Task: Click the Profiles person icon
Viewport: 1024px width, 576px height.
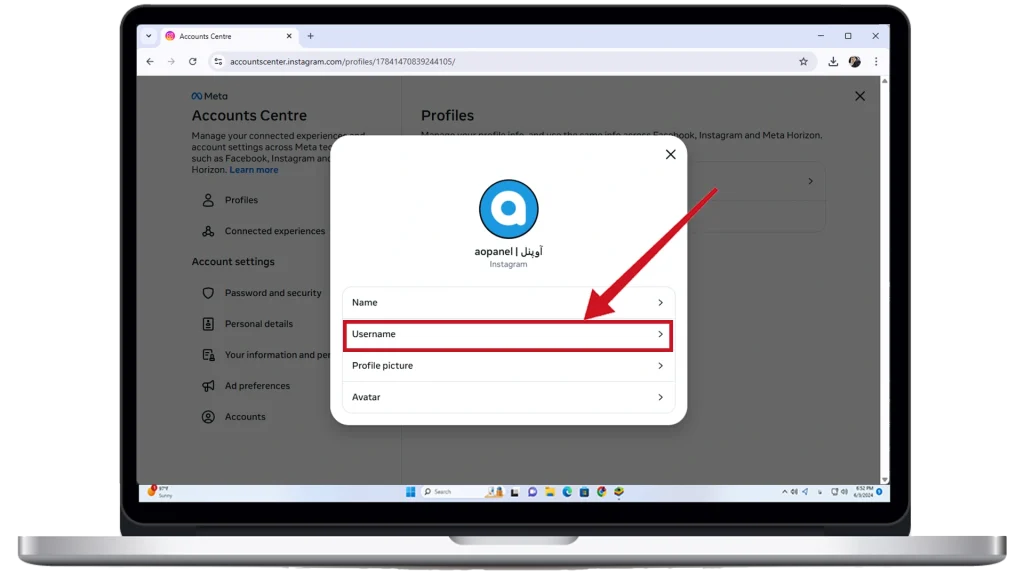Action: pos(208,200)
